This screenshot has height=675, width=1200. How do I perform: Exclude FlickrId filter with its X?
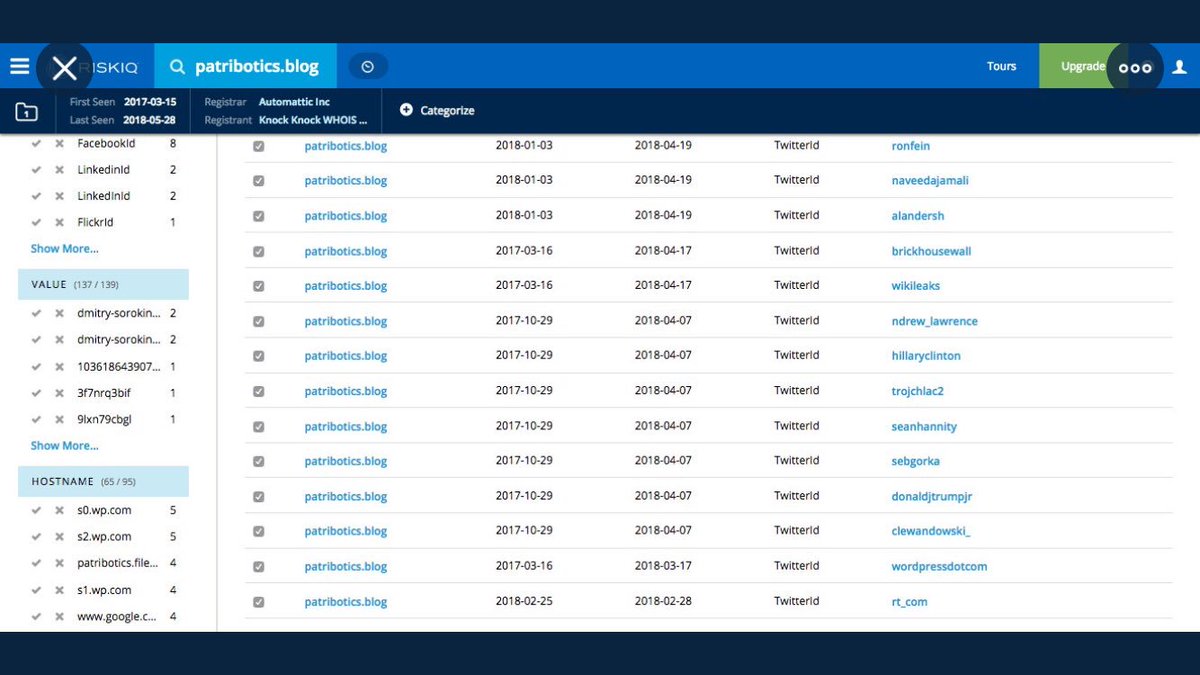(x=59, y=222)
